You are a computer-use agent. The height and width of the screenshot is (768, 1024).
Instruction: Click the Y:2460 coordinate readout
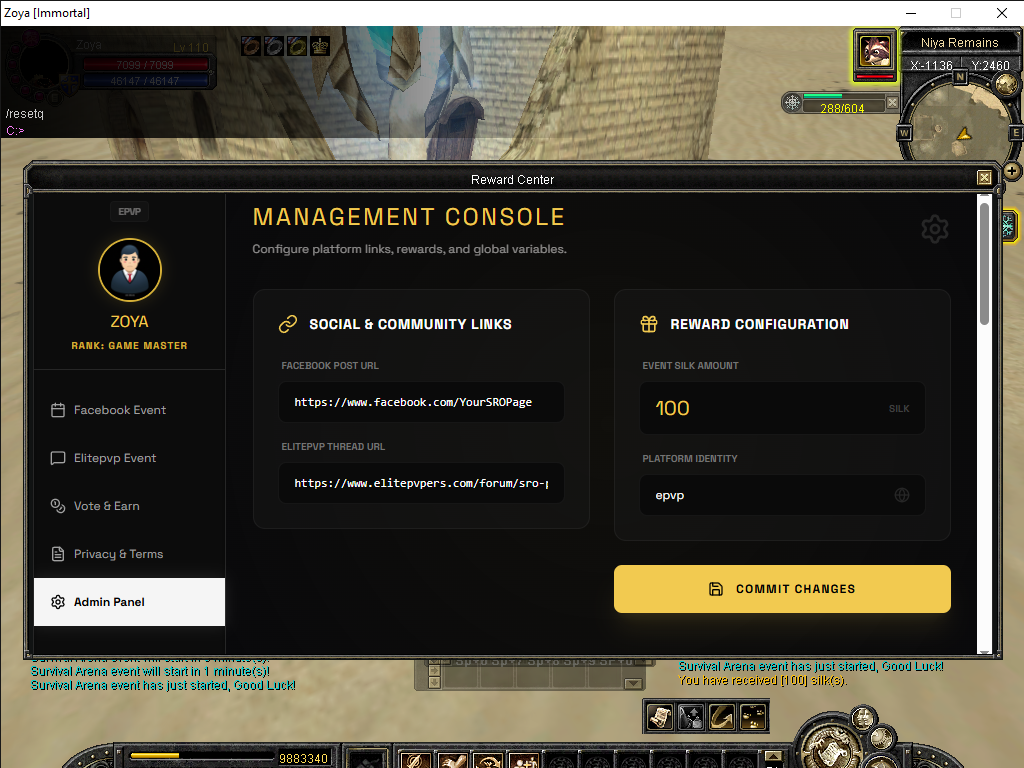tap(990, 65)
